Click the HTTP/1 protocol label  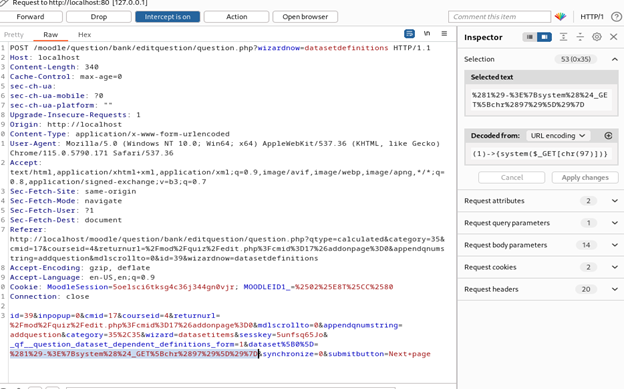592,17
